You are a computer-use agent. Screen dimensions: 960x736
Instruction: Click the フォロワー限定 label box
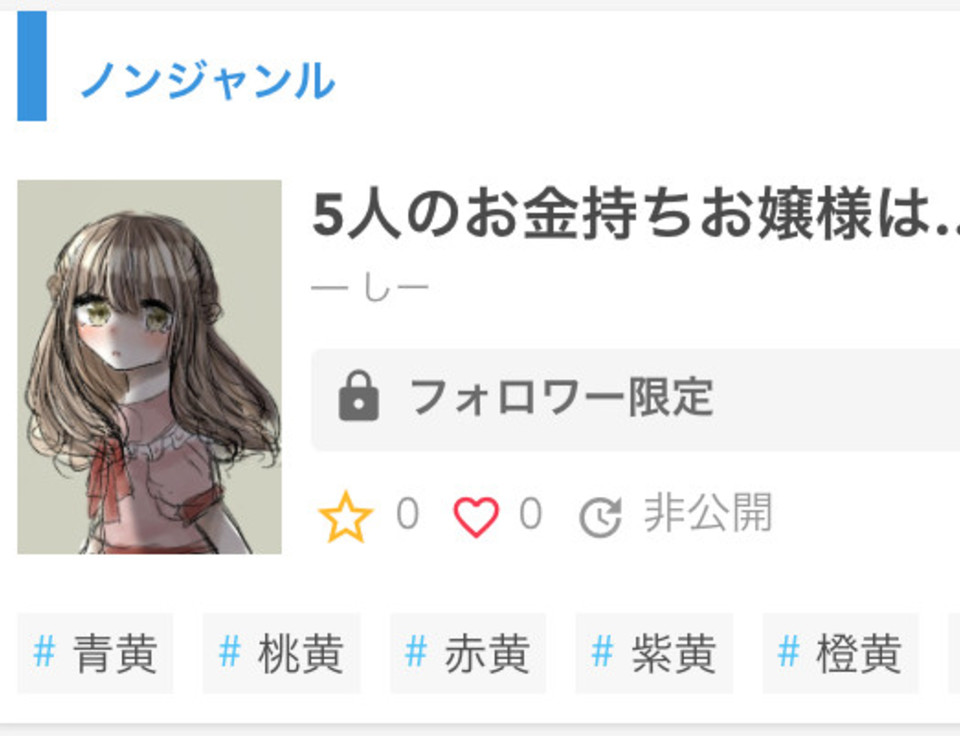pyautogui.click(x=636, y=400)
